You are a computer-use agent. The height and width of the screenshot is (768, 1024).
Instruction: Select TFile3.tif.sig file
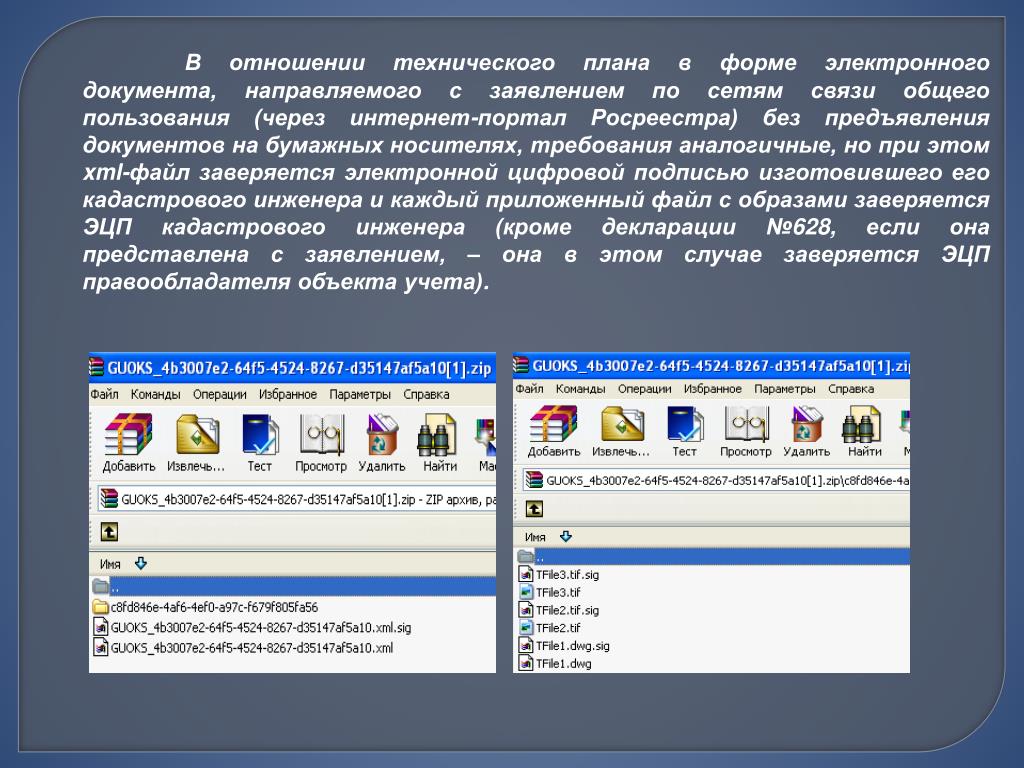[558, 575]
